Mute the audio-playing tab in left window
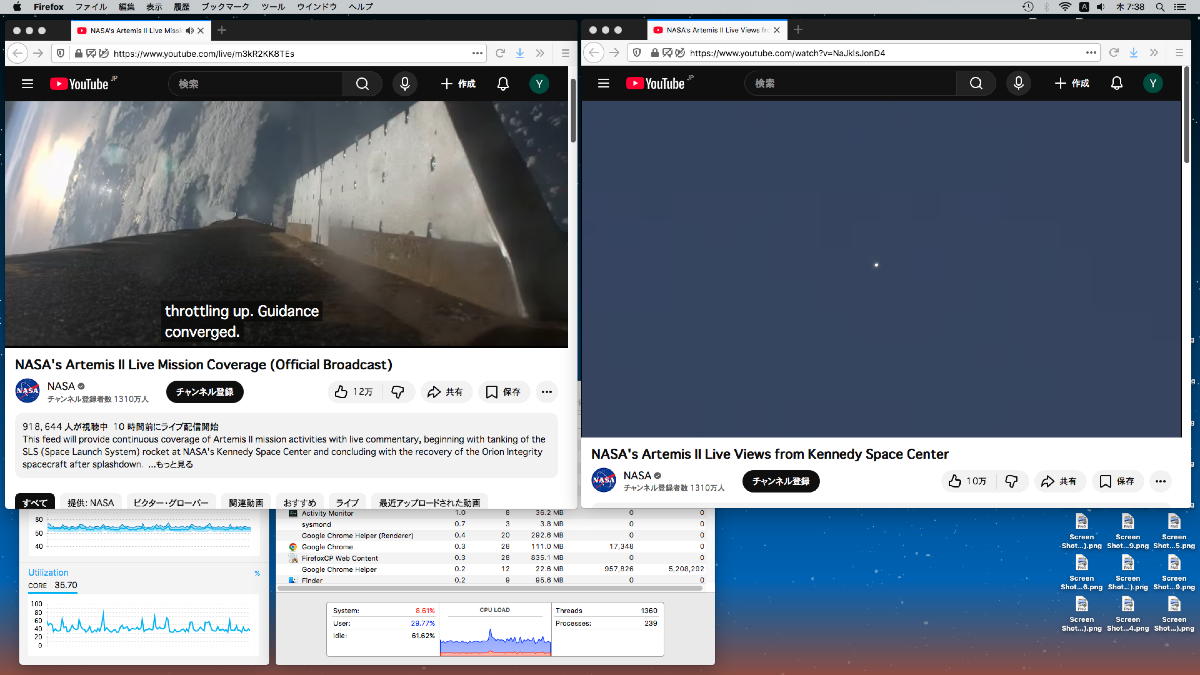1200x675 pixels. (190, 30)
